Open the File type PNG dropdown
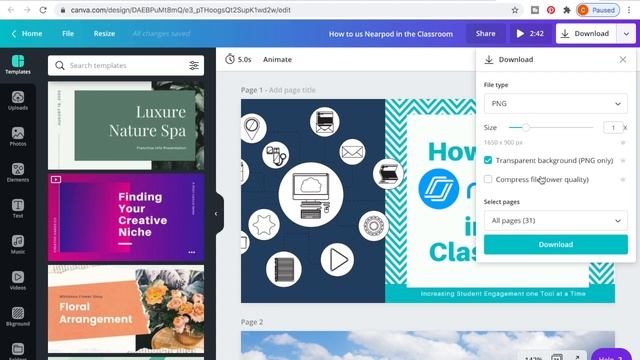 coord(556,104)
